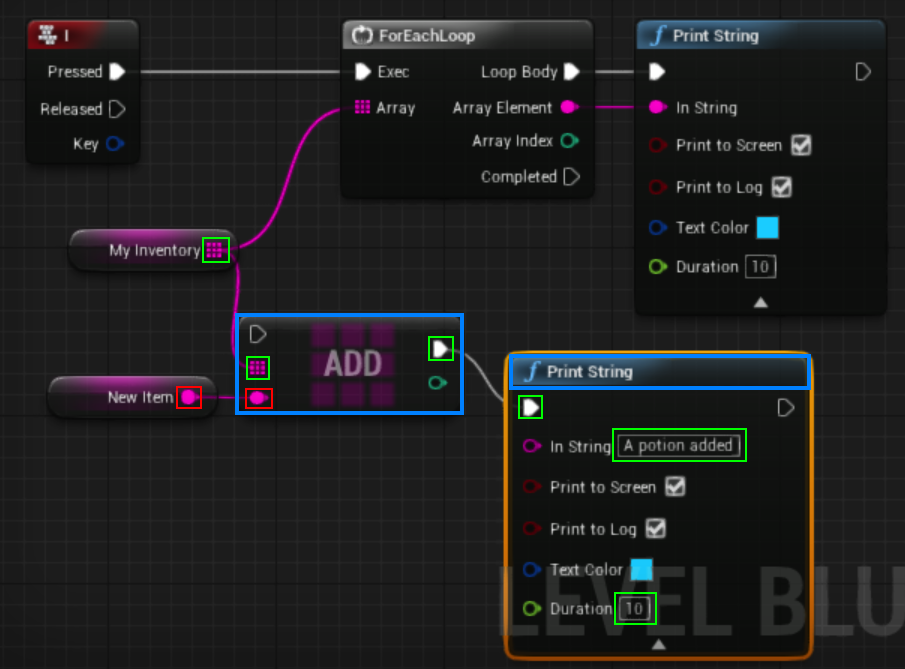Collapse bottom Print String advanced options arrow
Viewport: 905px width, 669px height.
click(659, 644)
